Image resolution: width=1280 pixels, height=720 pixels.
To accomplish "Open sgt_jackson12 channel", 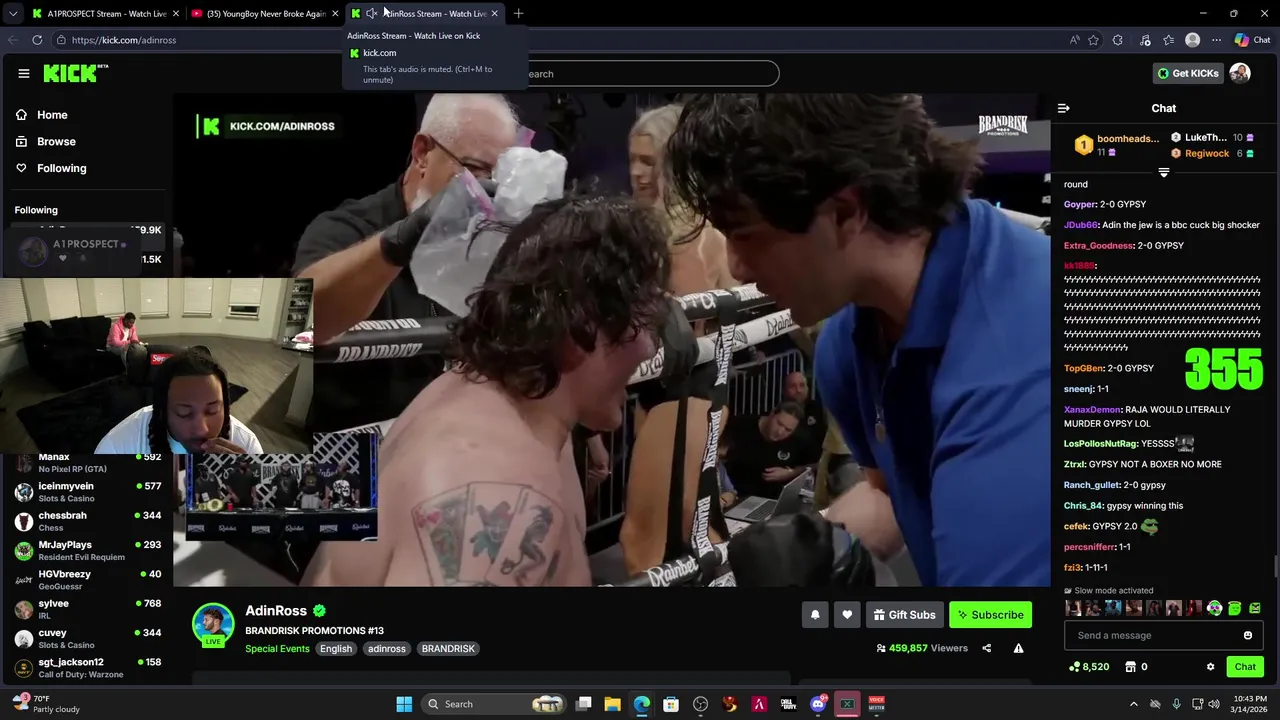I will pos(88,667).
